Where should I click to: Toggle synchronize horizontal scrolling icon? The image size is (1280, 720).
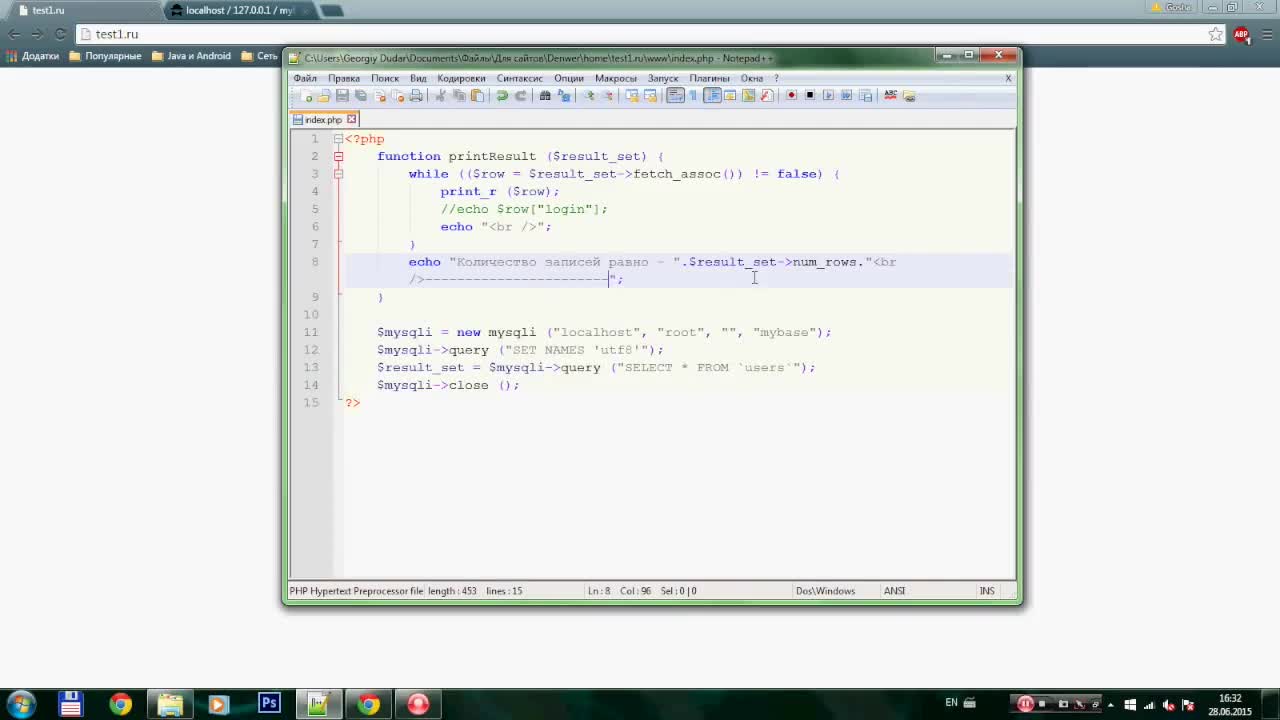pyautogui.click(x=650, y=96)
